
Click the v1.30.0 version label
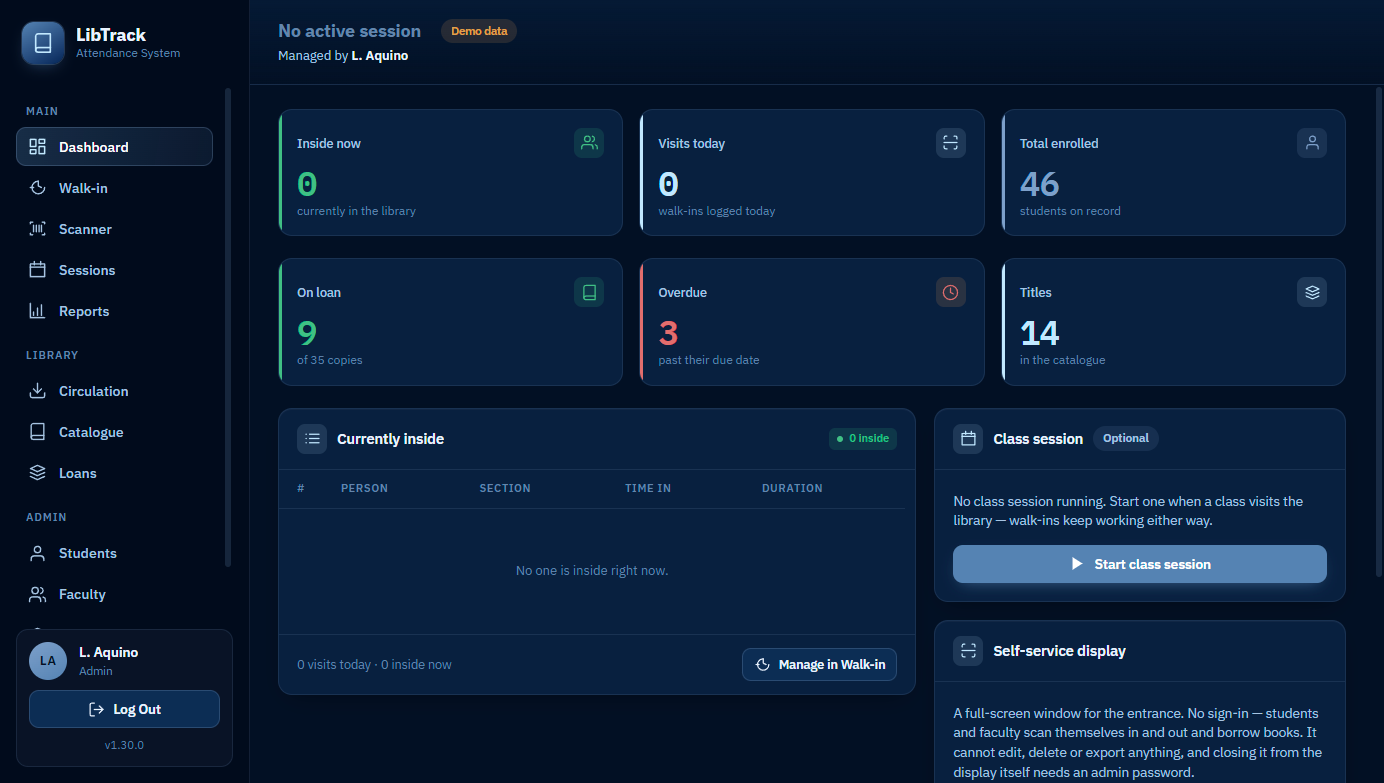click(x=124, y=745)
